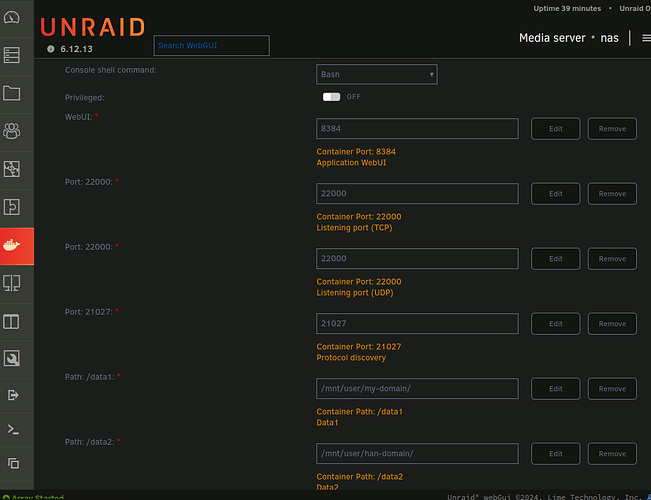Click the 'Media server • nas' title text
Viewport: 651px width, 500px height.
tap(569, 38)
